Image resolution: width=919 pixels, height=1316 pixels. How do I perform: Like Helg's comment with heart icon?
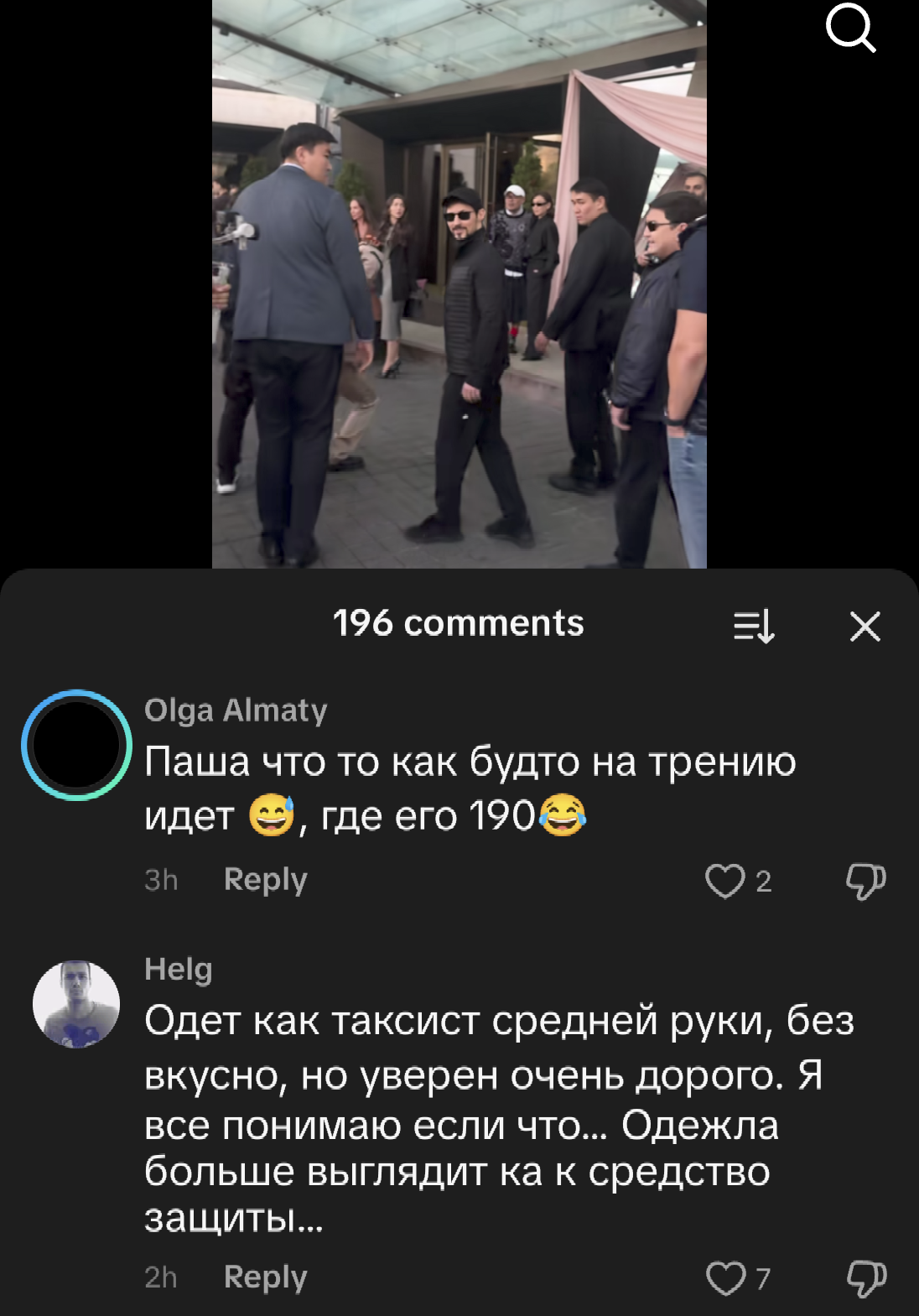point(724,1278)
